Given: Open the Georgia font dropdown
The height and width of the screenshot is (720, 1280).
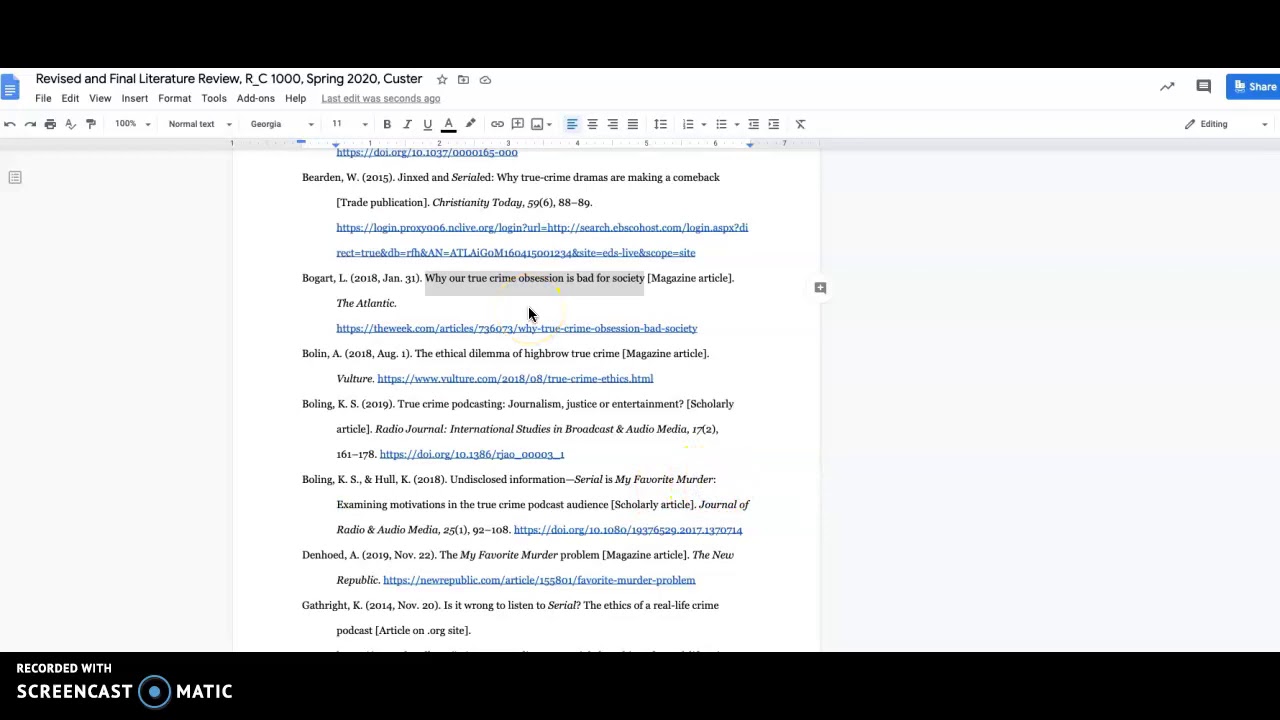Looking at the screenshot, I should pyautogui.click(x=282, y=124).
